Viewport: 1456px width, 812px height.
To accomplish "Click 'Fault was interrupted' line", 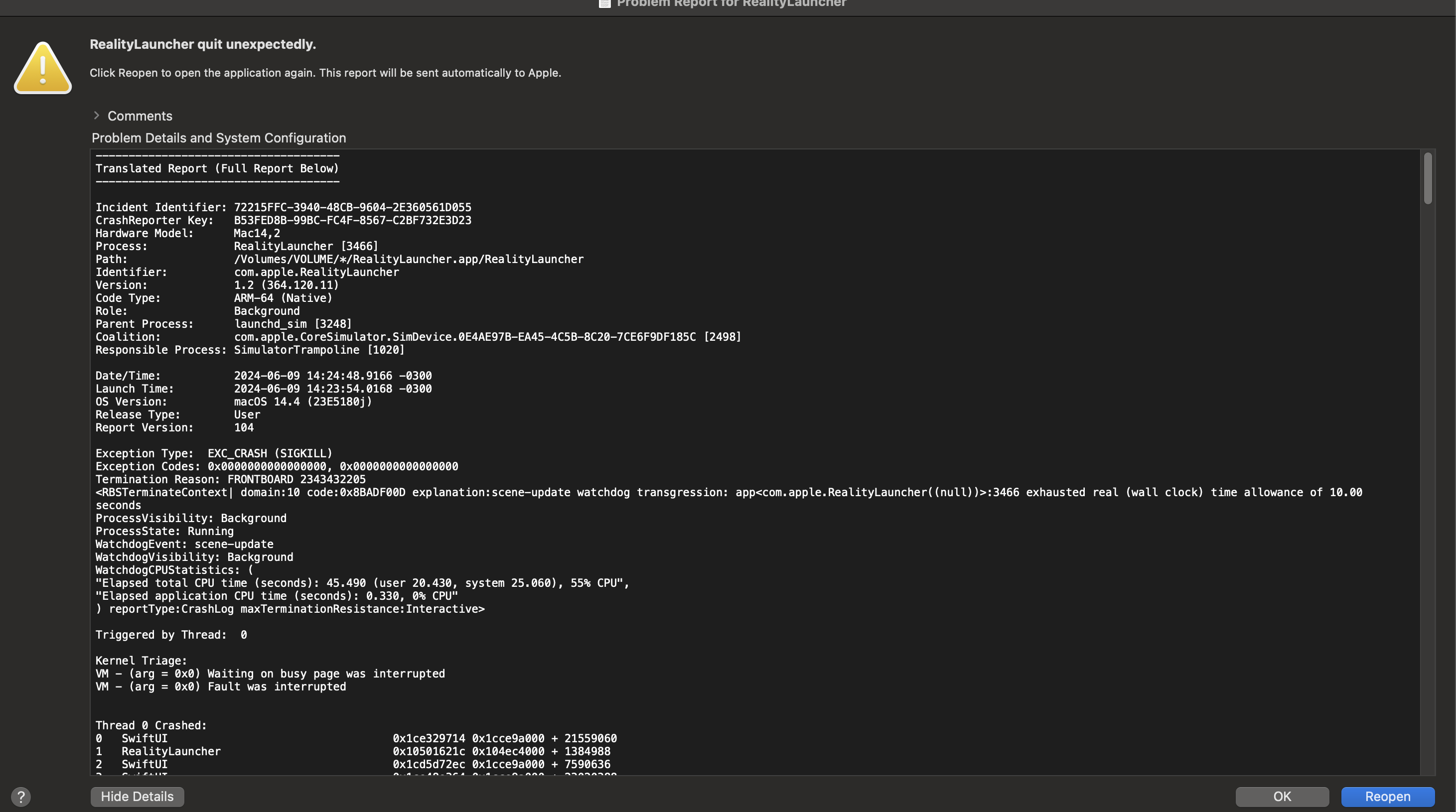I will pos(220,687).
